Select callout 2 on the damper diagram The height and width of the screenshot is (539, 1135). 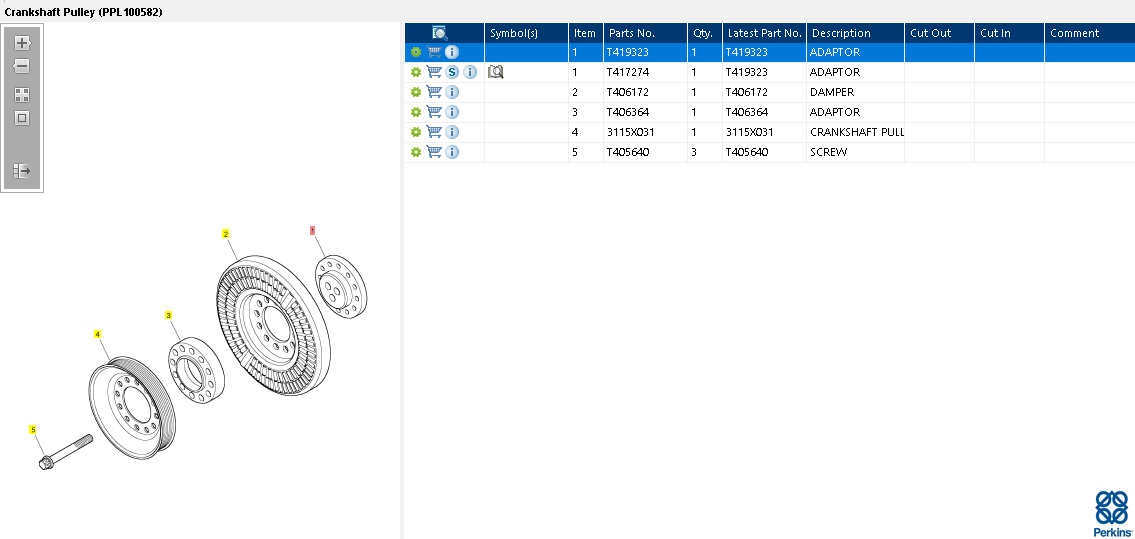click(x=226, y=234)
